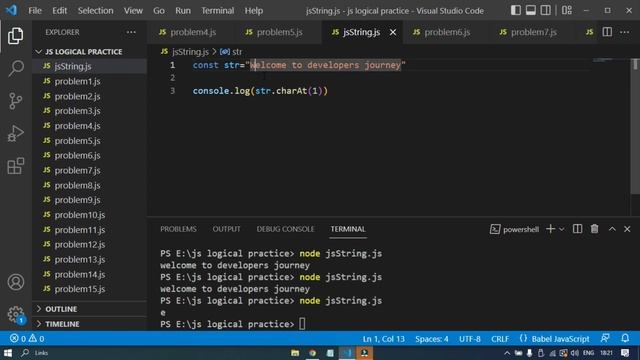Create a new terminal with plus icon
This screenshot has width=640, height=360.
(550, 229)
